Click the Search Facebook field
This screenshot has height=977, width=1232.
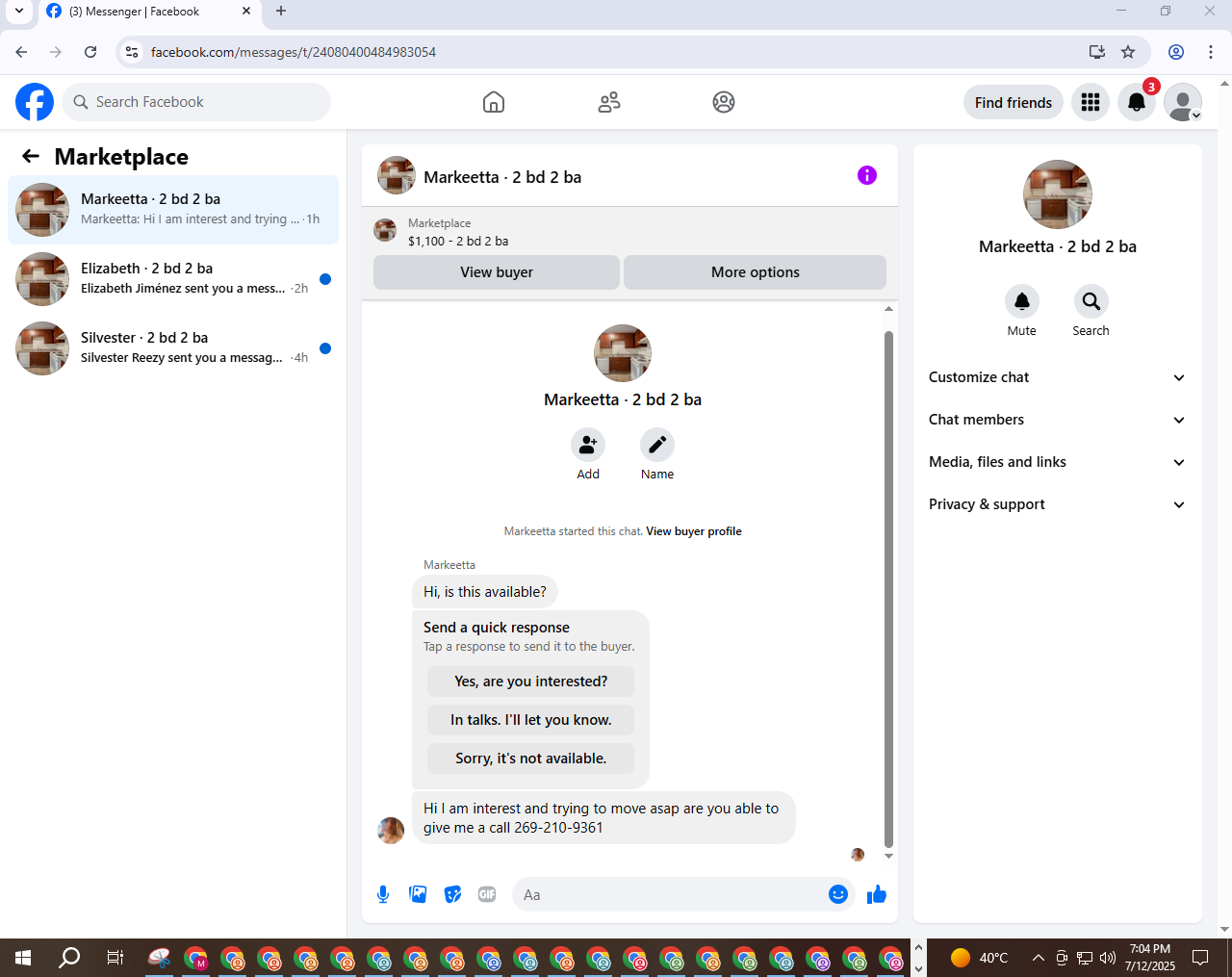tap(196, 102)
